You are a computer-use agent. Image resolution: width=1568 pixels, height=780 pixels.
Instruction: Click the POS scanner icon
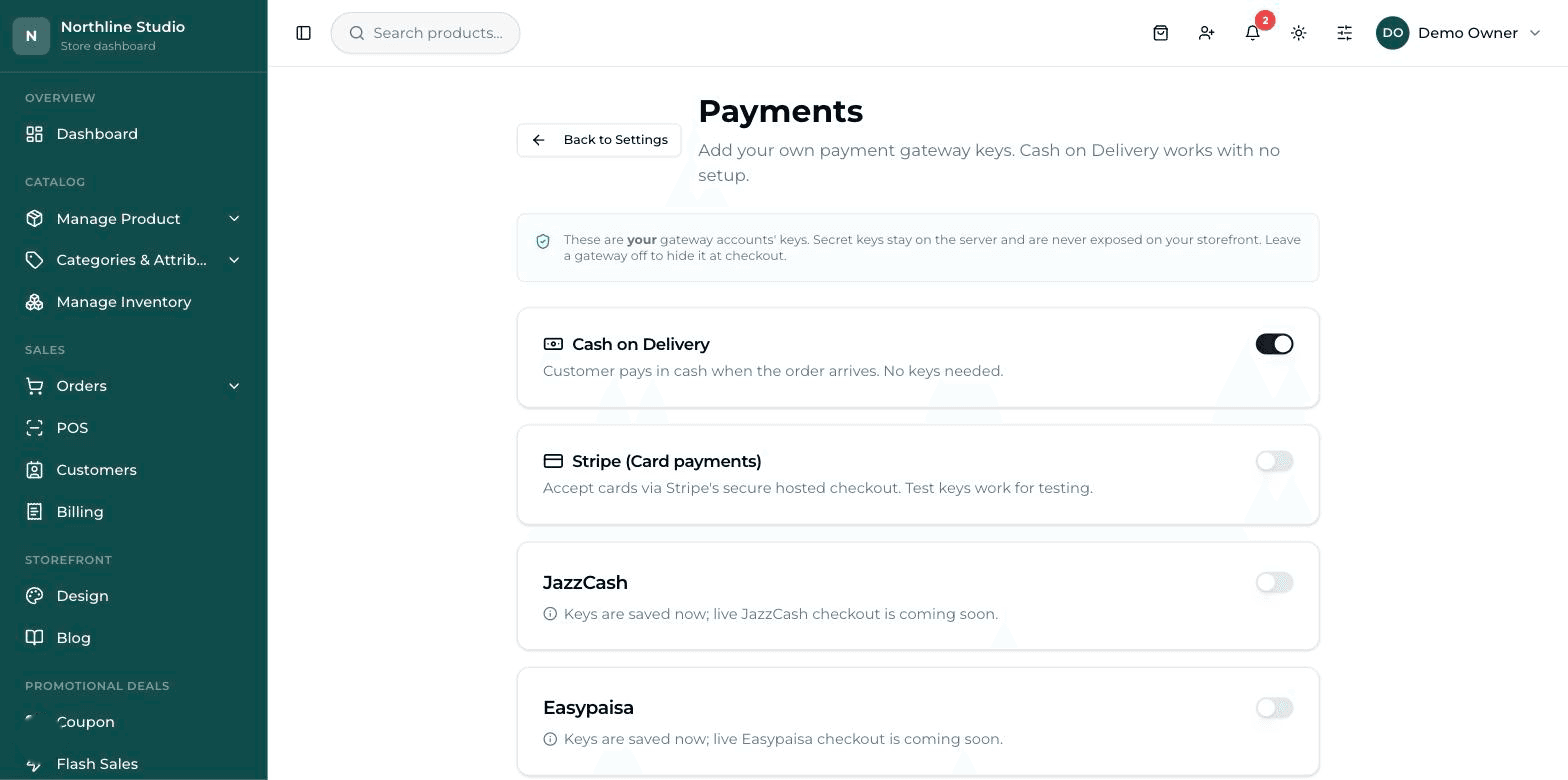(x=35, y=428)
